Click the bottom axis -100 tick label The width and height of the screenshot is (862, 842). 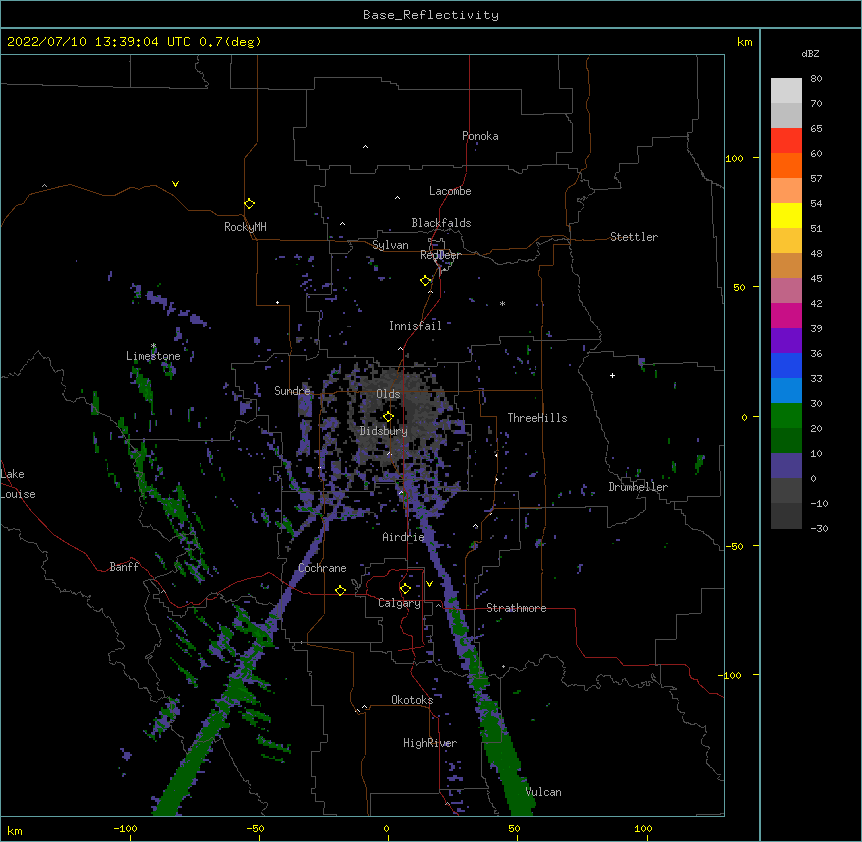pos(125,828)
